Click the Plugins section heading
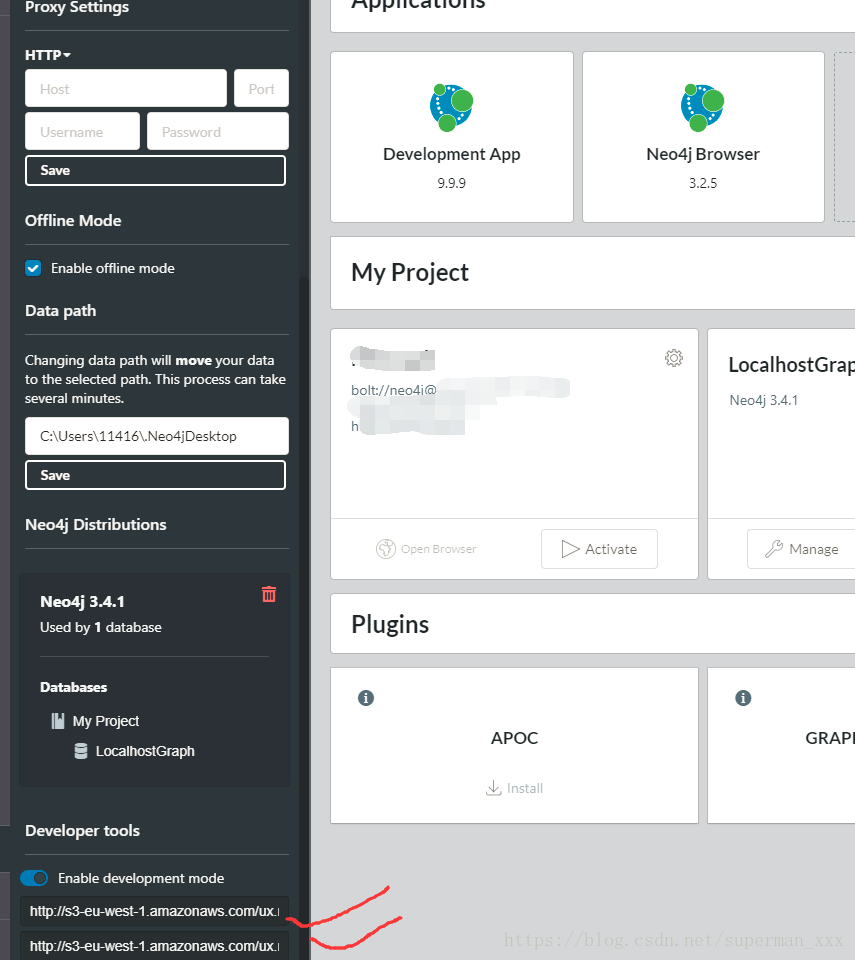The image size is (855, 960). pos(390,624)
